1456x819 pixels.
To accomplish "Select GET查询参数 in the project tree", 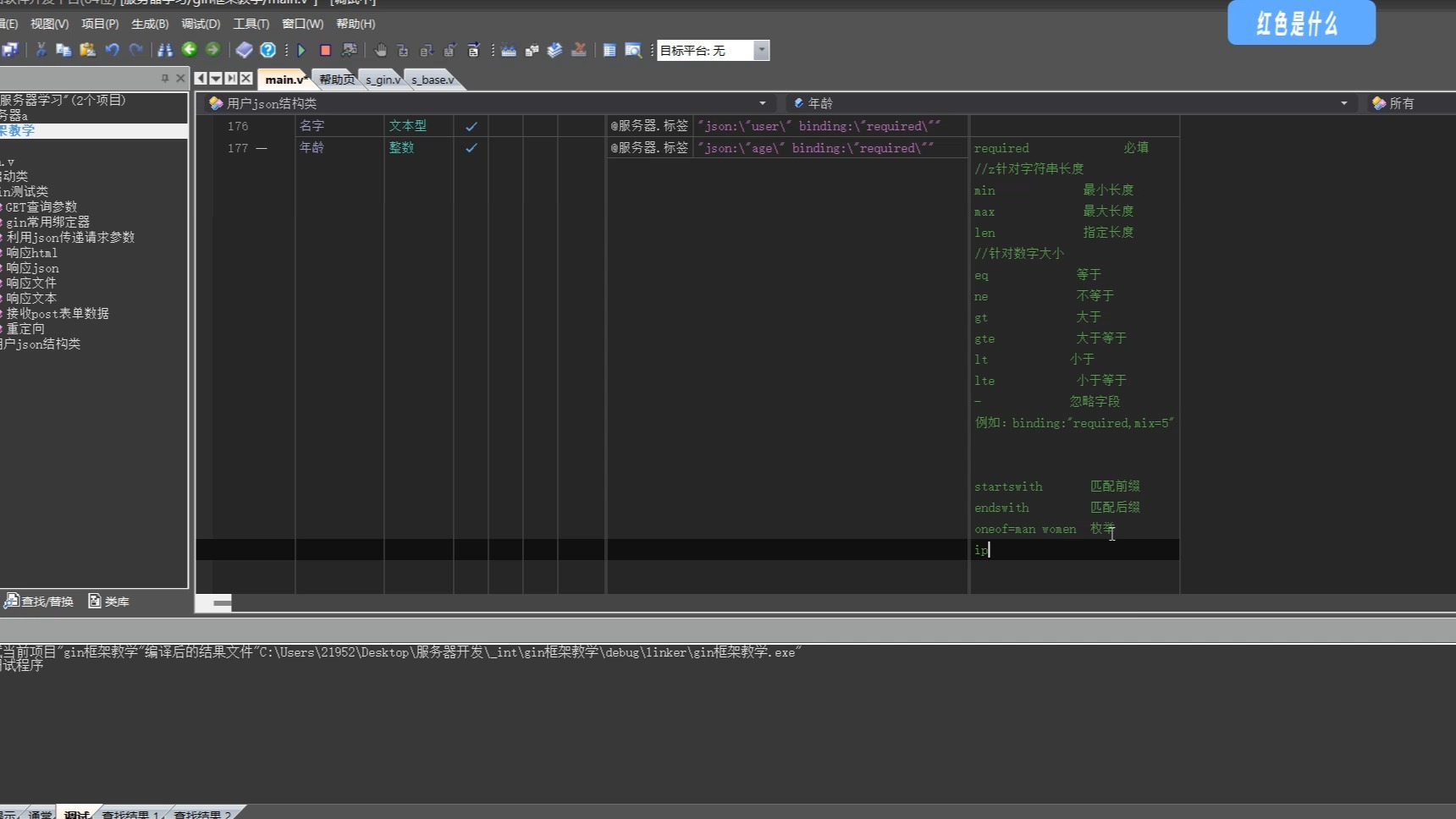I will click(x=41, y=206).
